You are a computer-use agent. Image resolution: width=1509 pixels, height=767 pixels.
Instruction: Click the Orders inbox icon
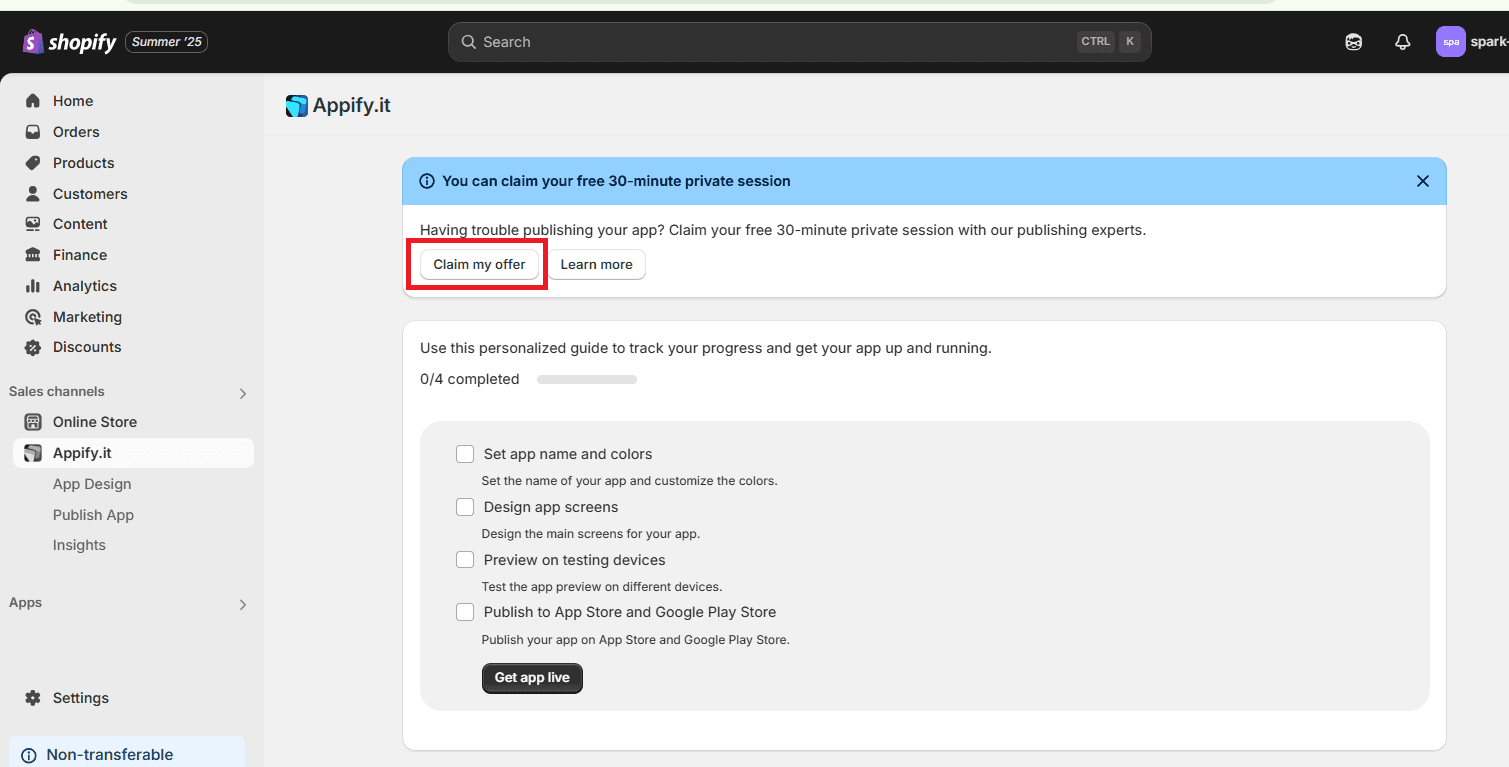pyautogui.click(x=33, y=132)
